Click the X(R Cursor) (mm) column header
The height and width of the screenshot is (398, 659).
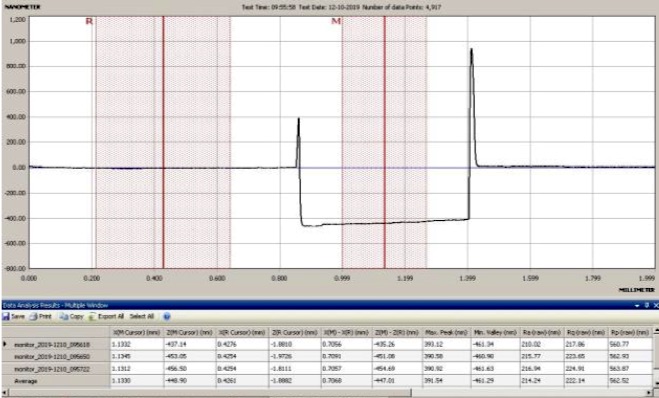242,332
